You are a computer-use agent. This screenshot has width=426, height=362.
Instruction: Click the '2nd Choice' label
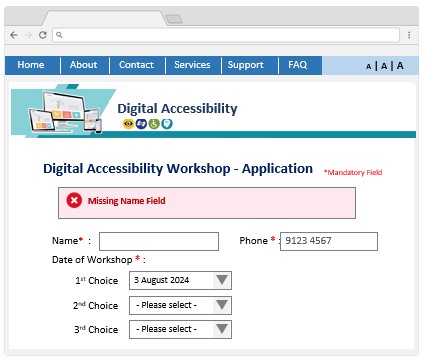96,306
